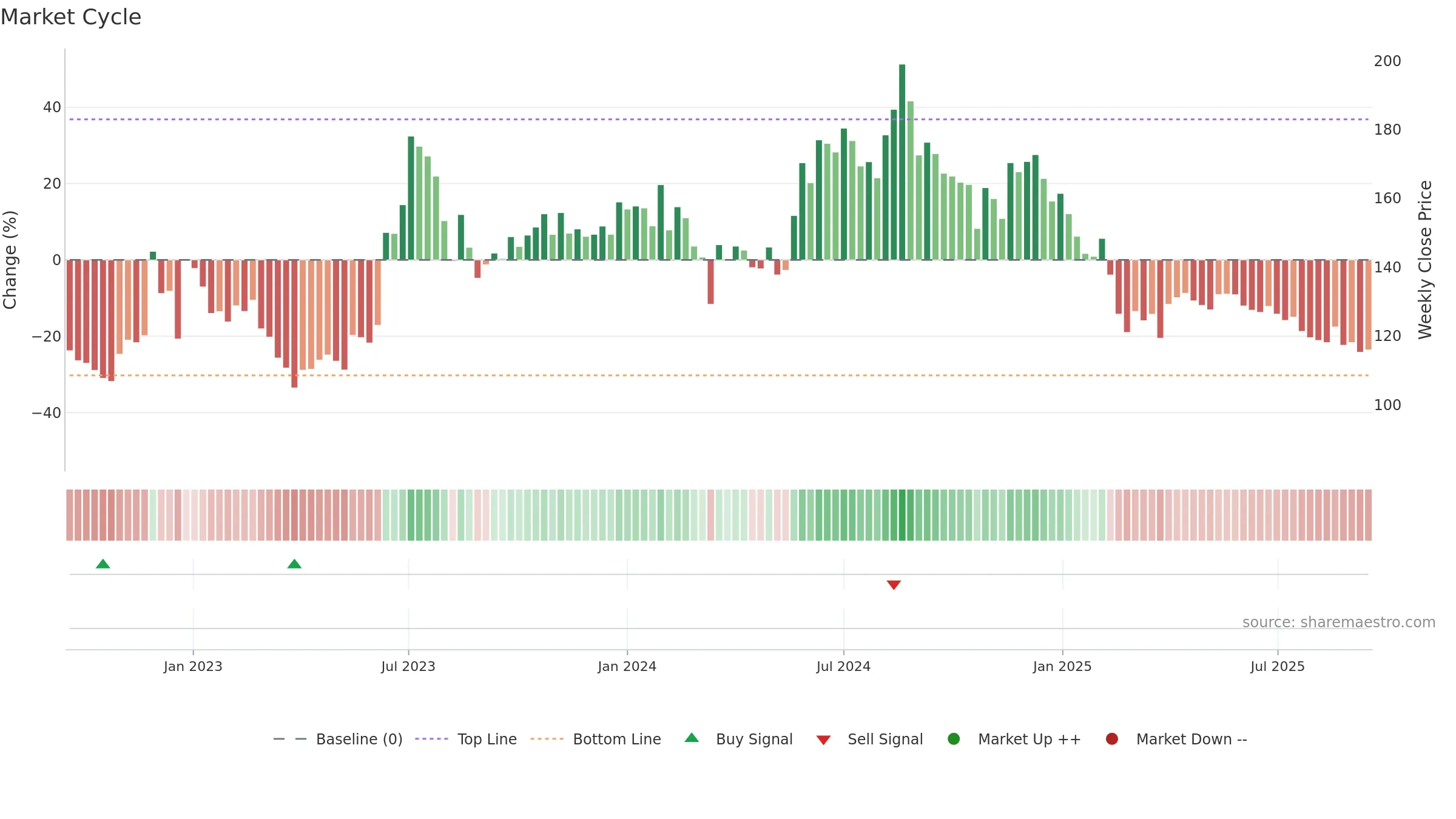1456x819 pixels.
Task: Toggle the Market Up ++ legend entry
Action: pos(1014,739)
